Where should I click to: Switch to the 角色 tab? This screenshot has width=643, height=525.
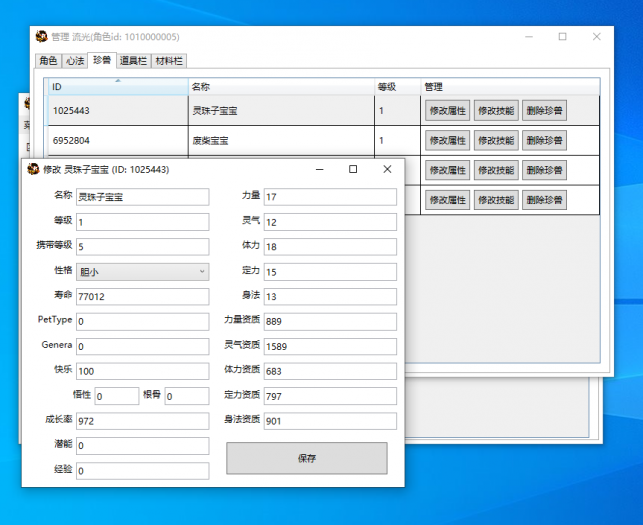(x=48, y=61)
